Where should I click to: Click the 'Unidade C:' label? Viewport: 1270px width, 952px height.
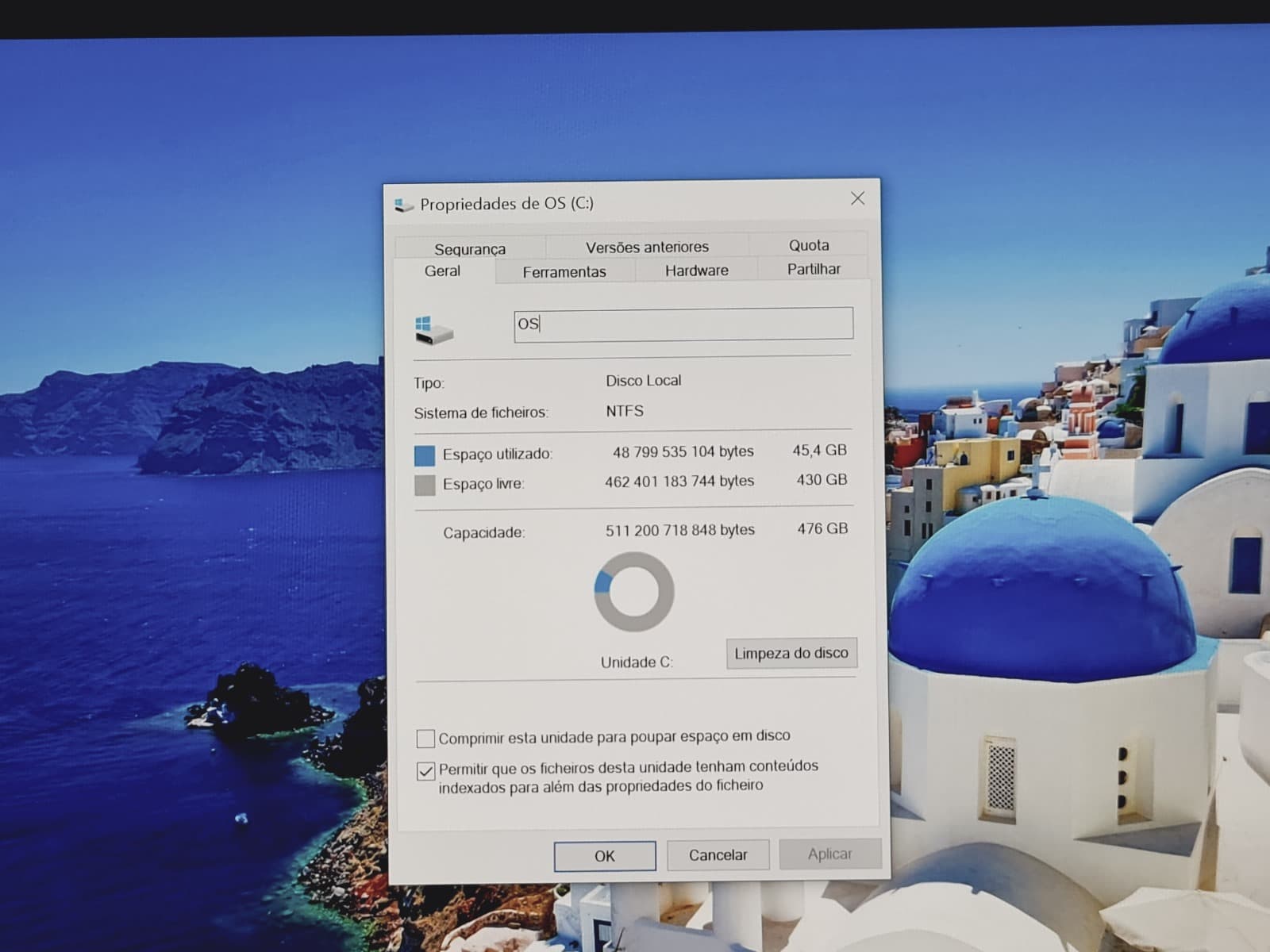pyautogui.click(x=637, y=662)
